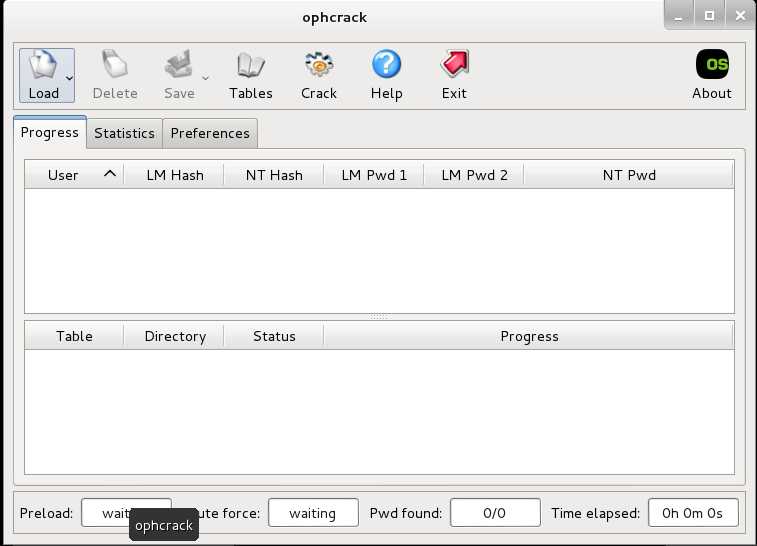Click the Time elapsed 0h 0m 0s field
This screenshot has width=757, height=546.
click(693, 513)
